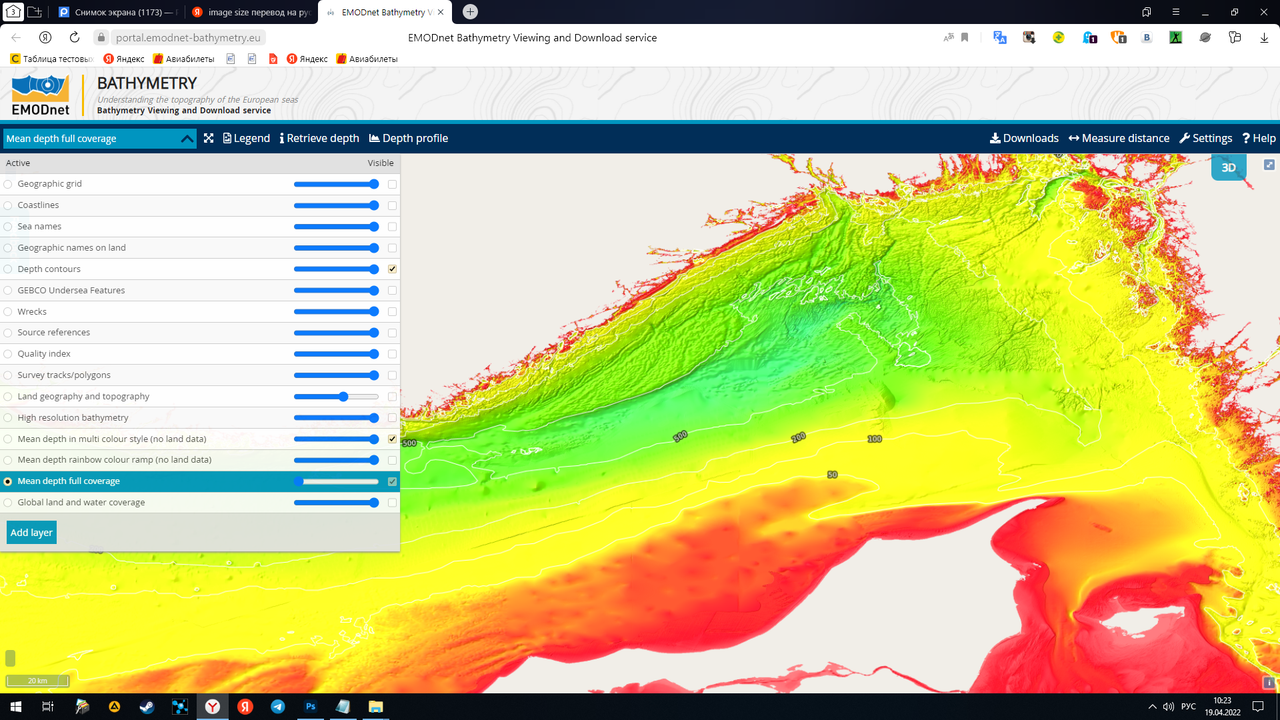Click the fullscreen expand icon beside Legend
Screen dimensions: 1280x720
click(208, 138)
